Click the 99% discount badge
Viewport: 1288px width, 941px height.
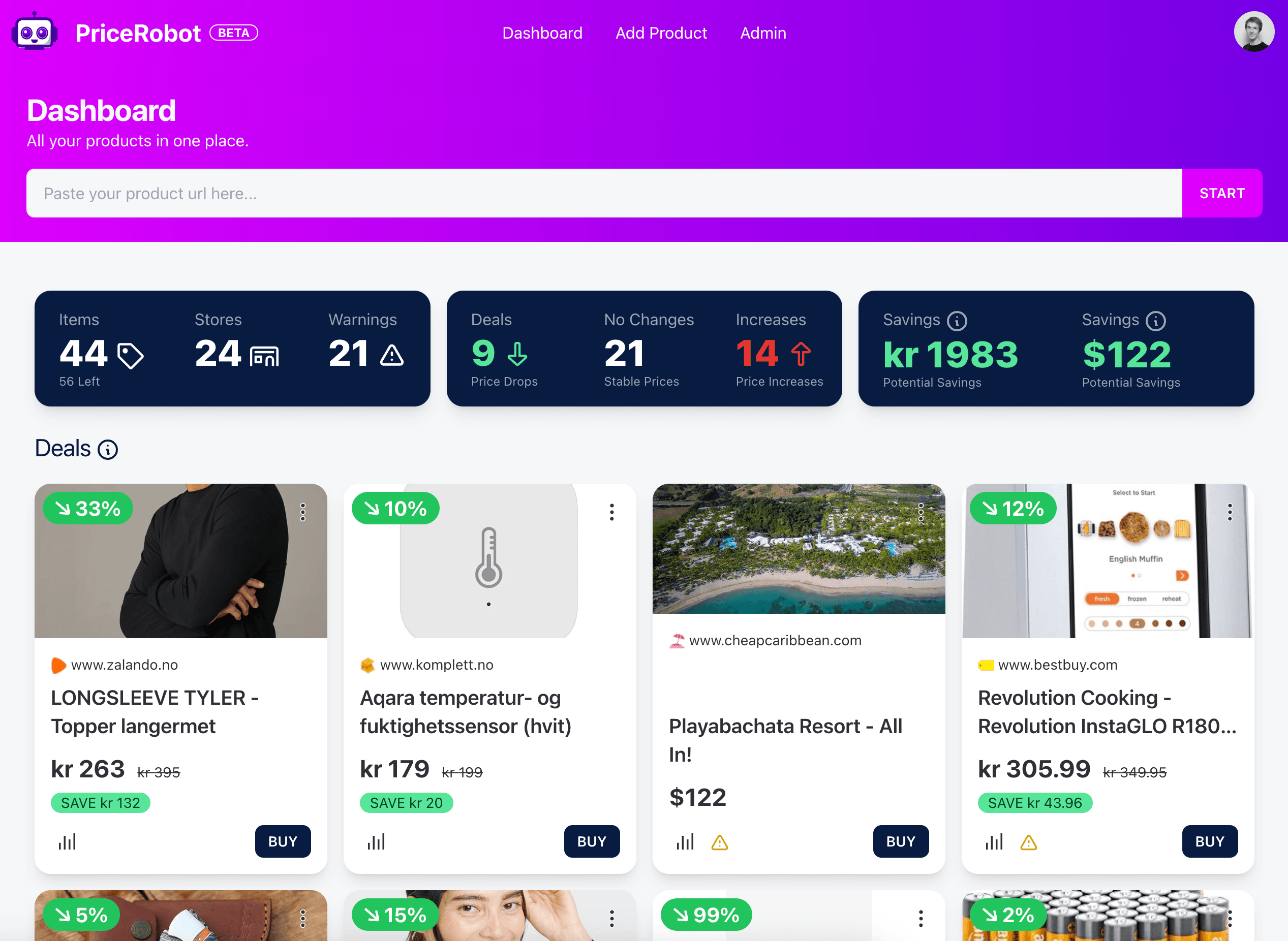(x=706, y=915)
